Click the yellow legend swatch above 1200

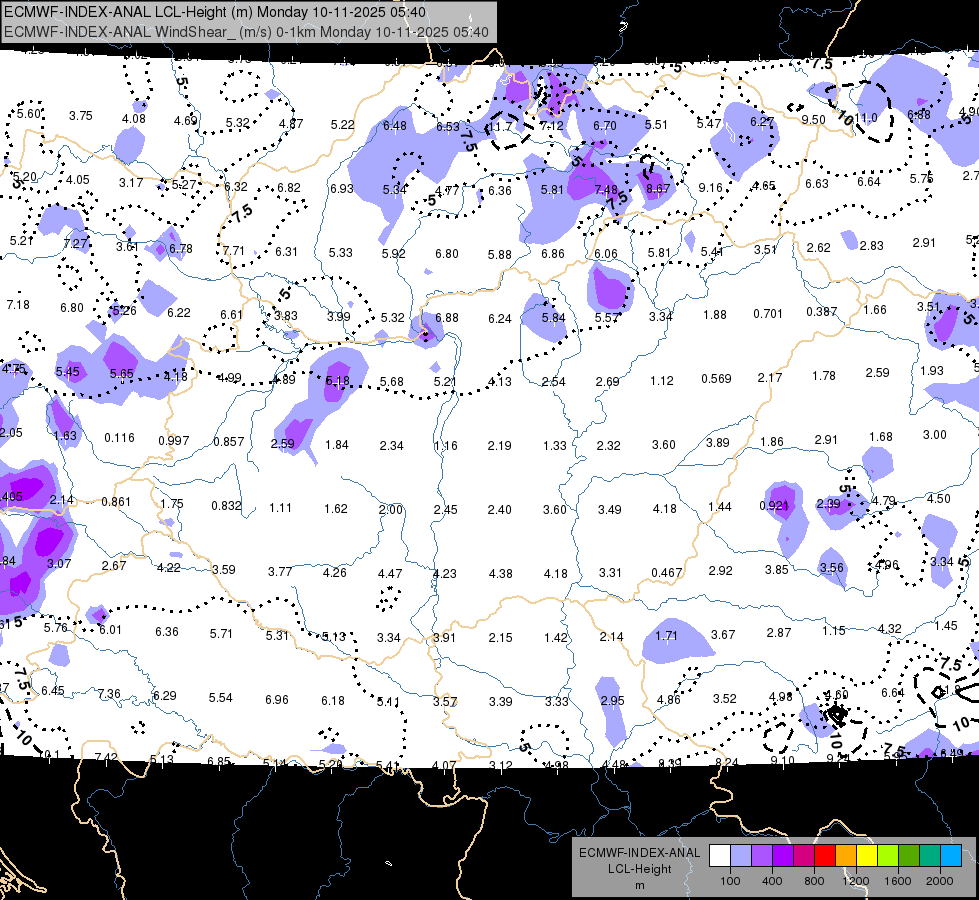867,856
